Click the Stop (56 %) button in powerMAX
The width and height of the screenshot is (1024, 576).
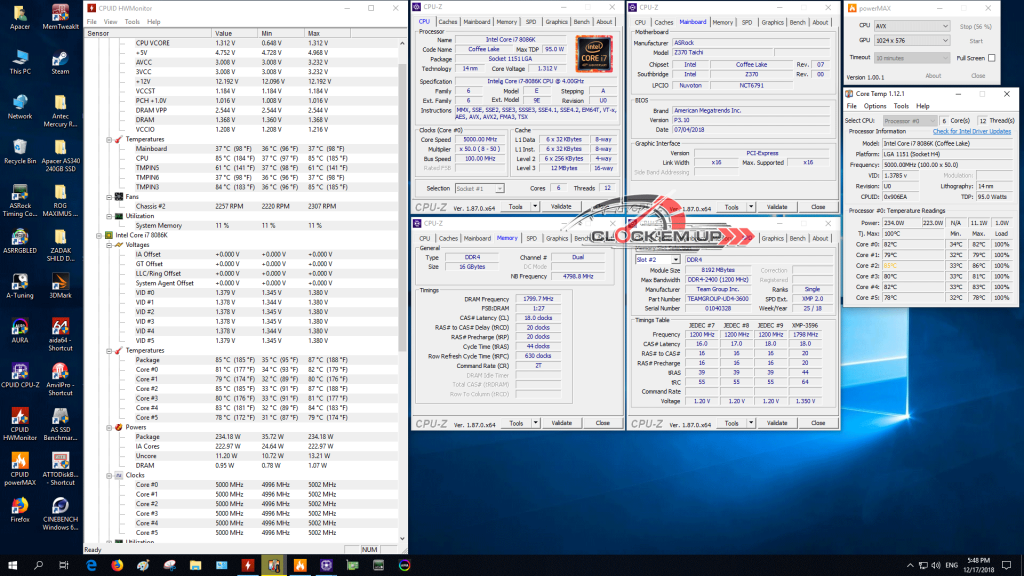point(976,27)
